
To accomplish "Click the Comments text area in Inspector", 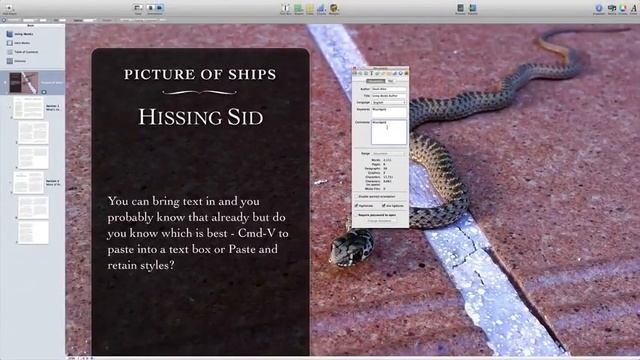I will click(389, 132).
